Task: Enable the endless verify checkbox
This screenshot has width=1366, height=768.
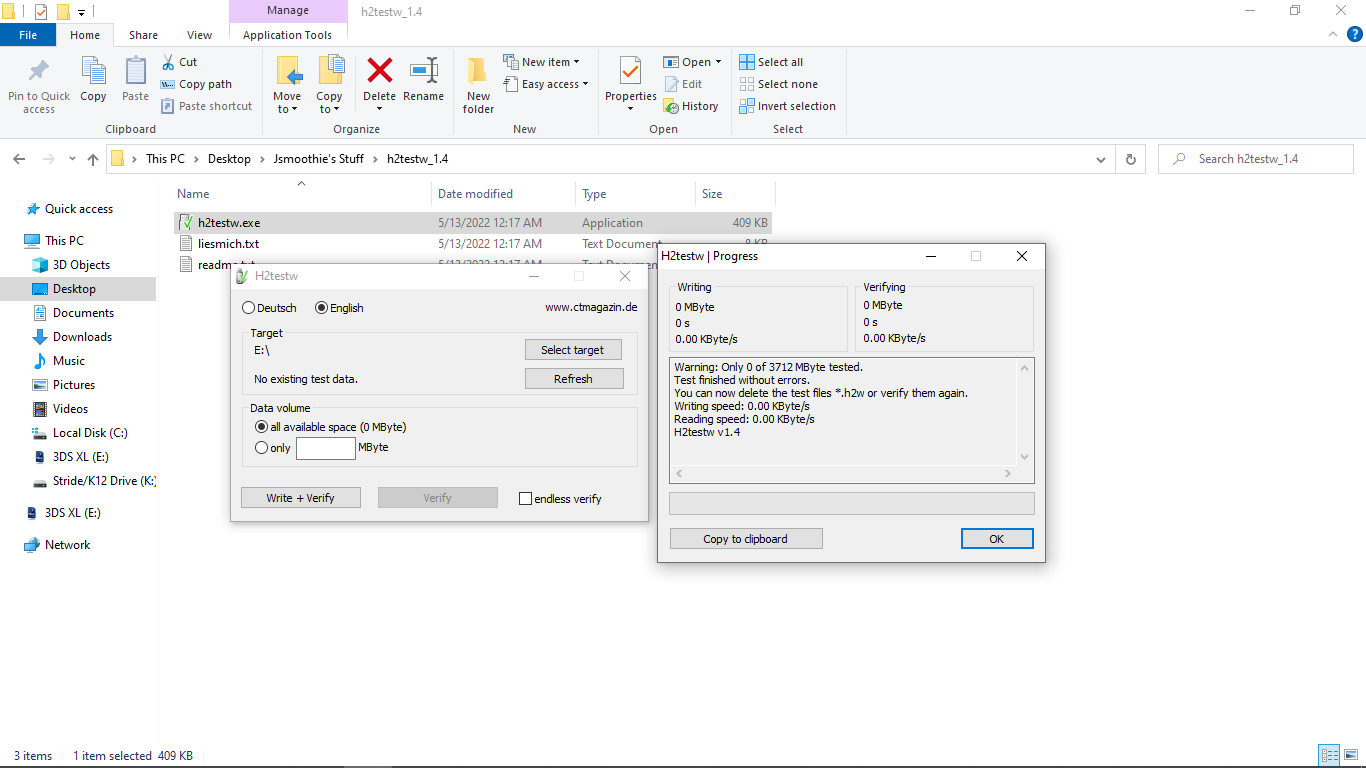Action: coord(525,498)
